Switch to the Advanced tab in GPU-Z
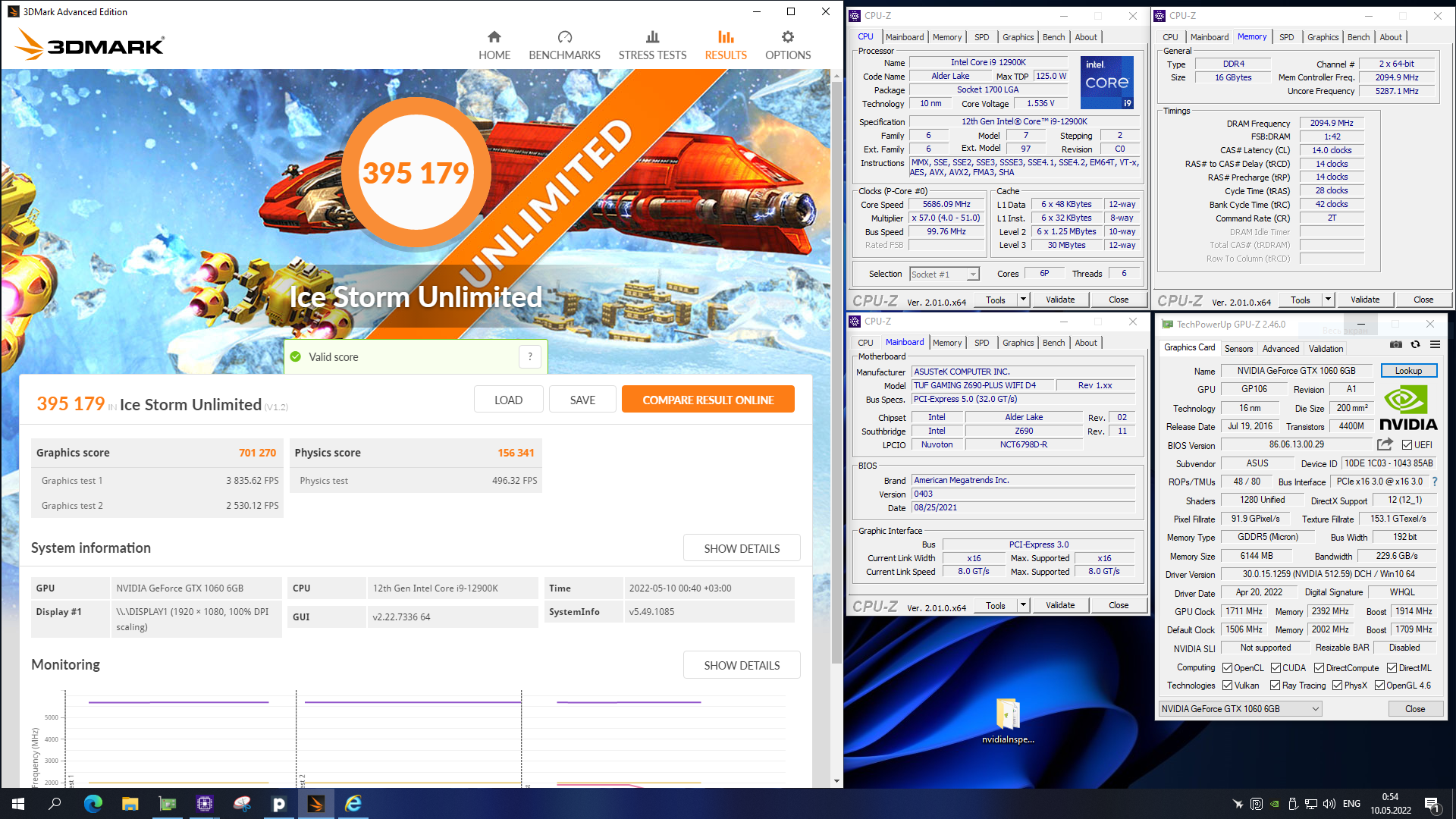Image resolution: width=1456 pixels, height=819 pixels. click(1280, 349)
